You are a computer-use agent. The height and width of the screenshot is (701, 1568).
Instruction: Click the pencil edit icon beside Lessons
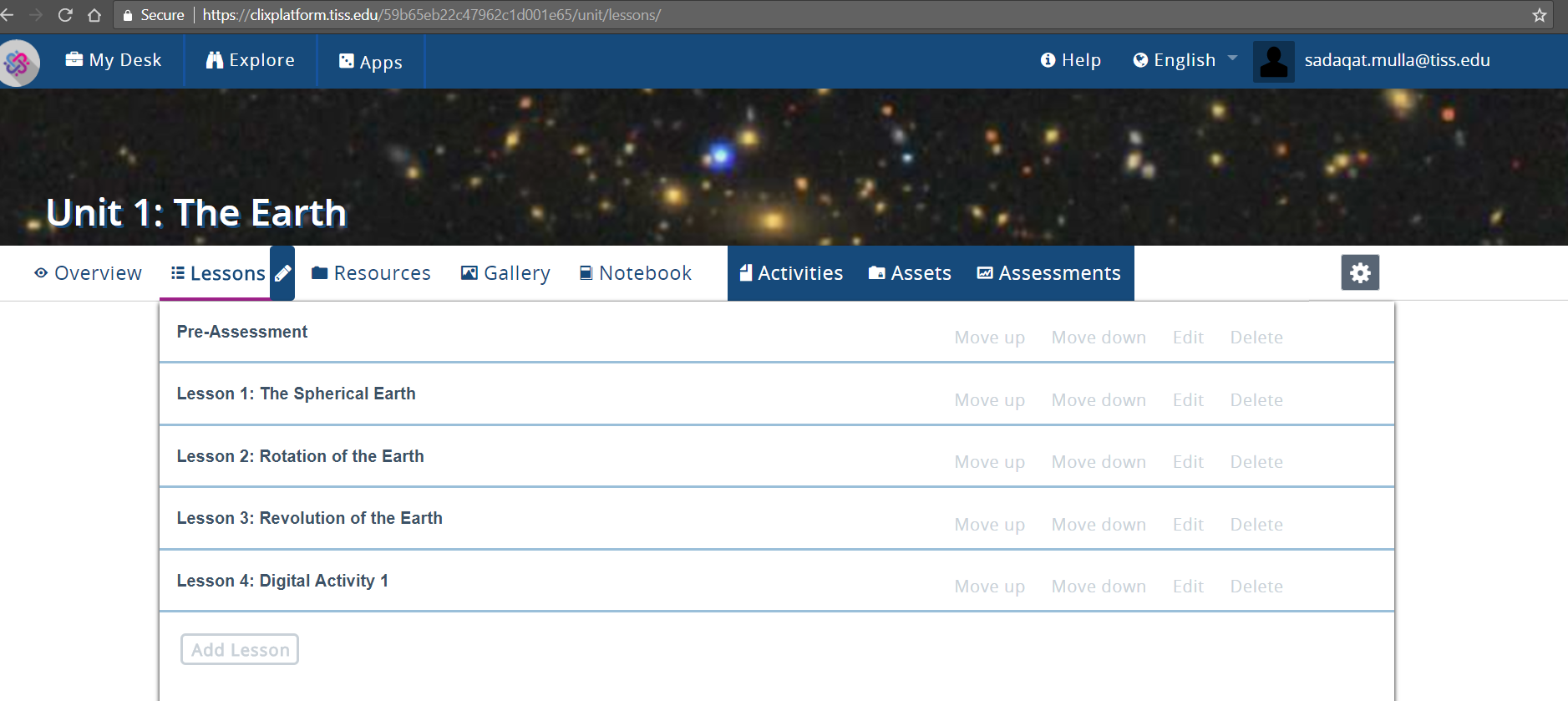click(283, 273)
